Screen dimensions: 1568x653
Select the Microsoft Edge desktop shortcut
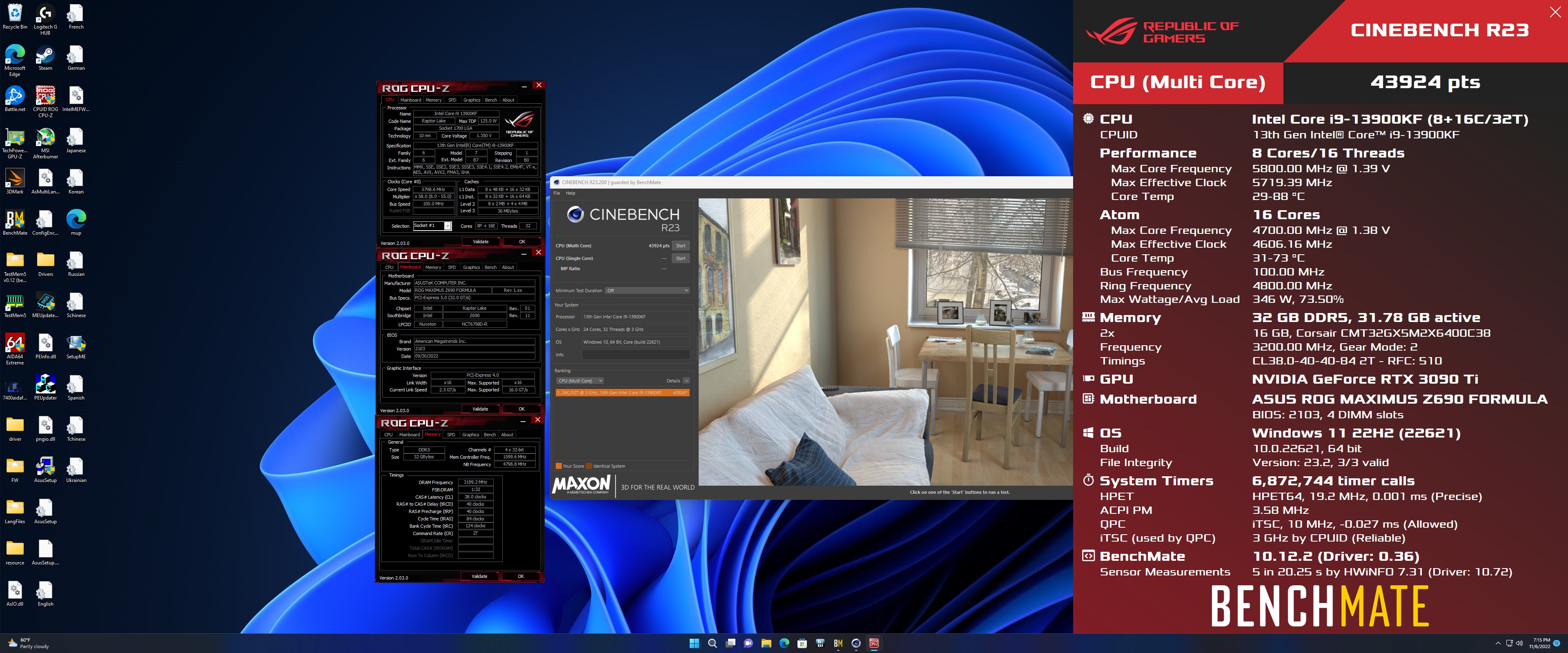click(15, 61)
